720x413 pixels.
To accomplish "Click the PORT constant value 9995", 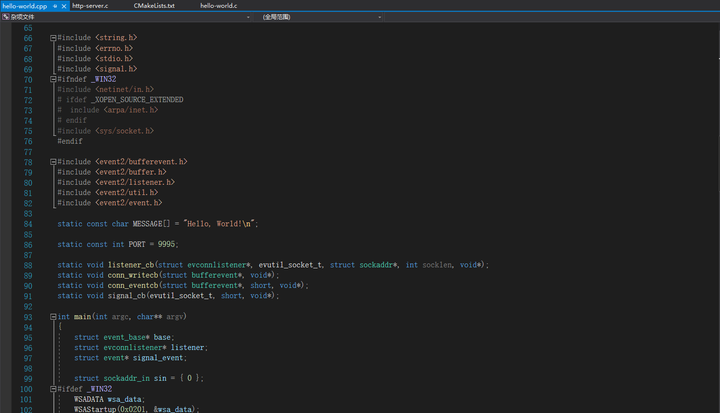I will click(x=165, y=244).
